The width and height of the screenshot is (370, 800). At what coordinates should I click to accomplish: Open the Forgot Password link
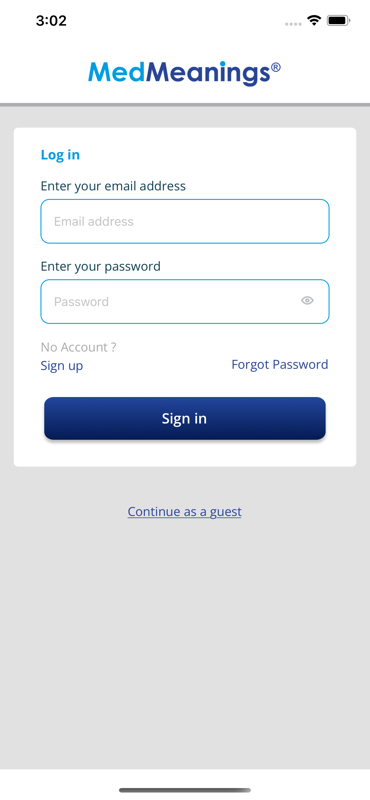click(280, 364)
